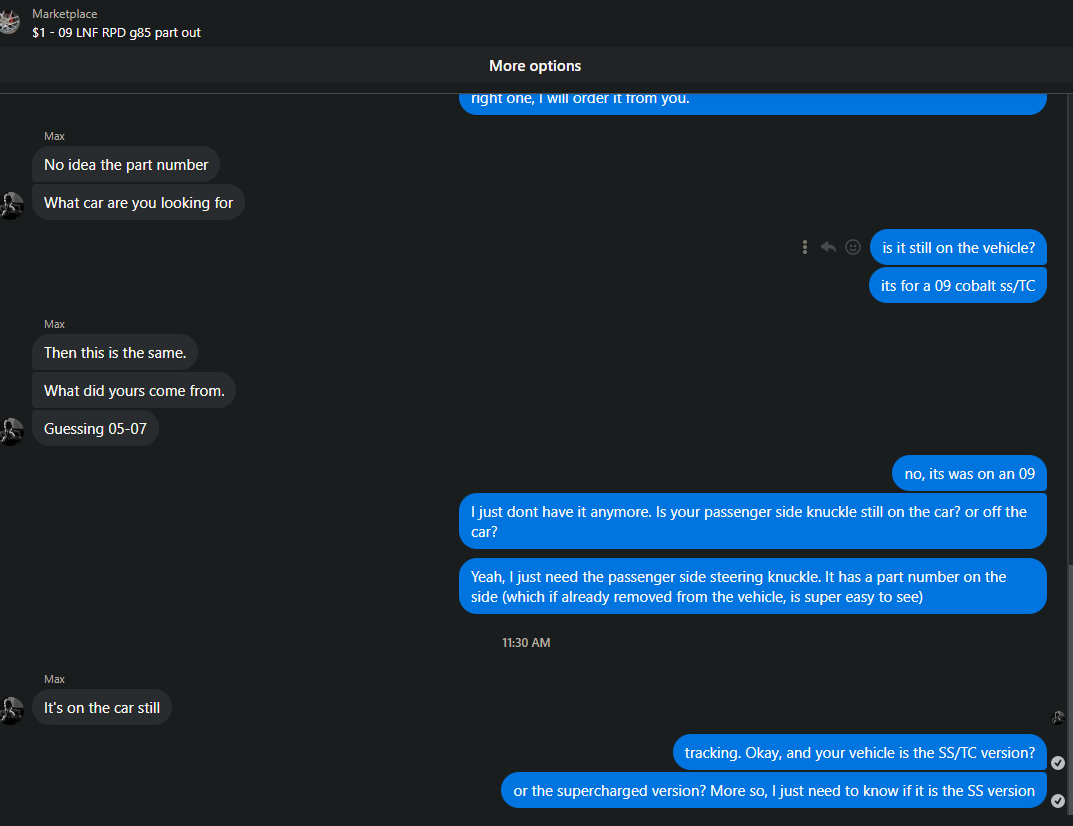Screen dimensions: 1073x826
Task: Open the three-dot more menu beside message
Action: [805, 247]
